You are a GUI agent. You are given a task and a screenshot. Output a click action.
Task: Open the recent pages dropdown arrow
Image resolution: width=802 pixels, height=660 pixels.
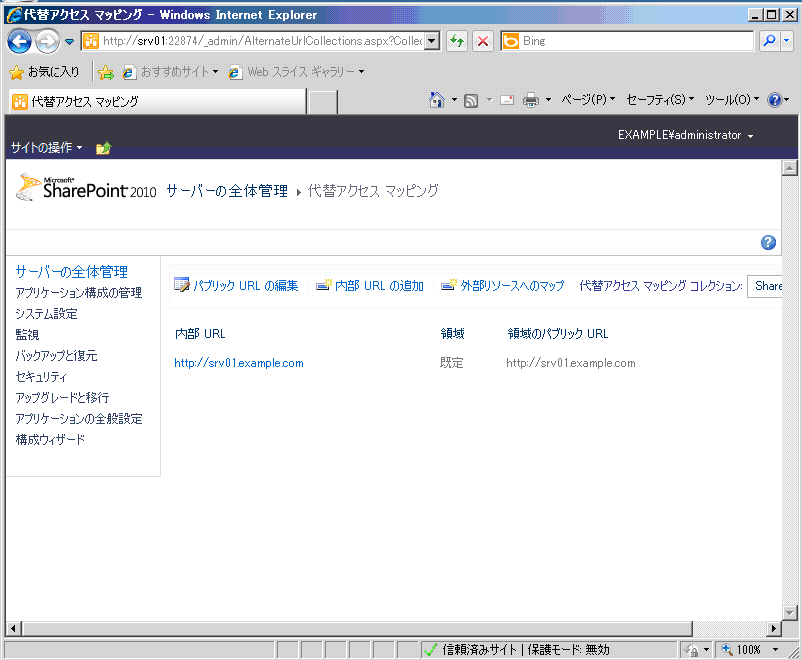tap(70, 41)
